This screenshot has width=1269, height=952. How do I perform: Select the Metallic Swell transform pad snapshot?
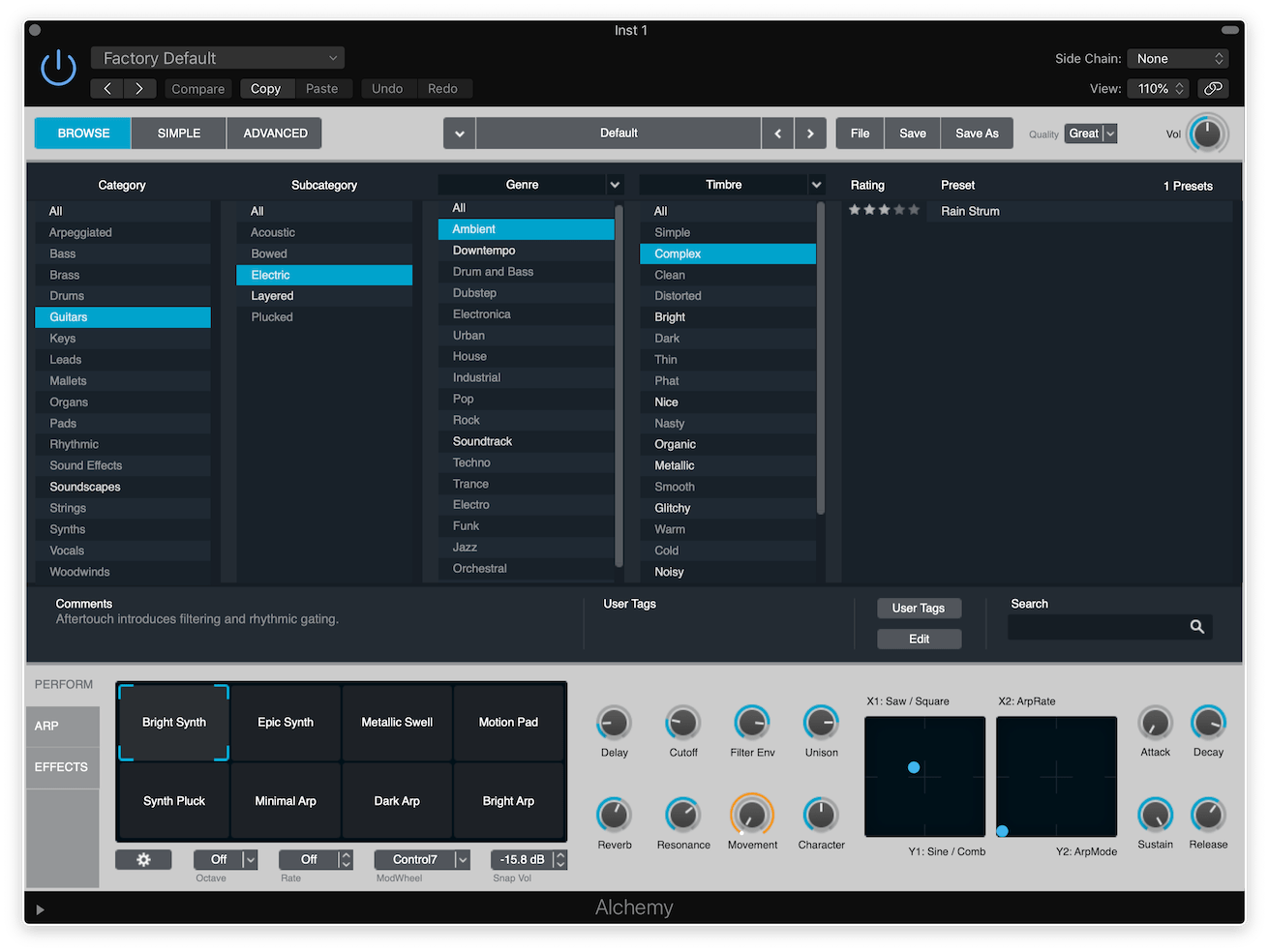397,722
